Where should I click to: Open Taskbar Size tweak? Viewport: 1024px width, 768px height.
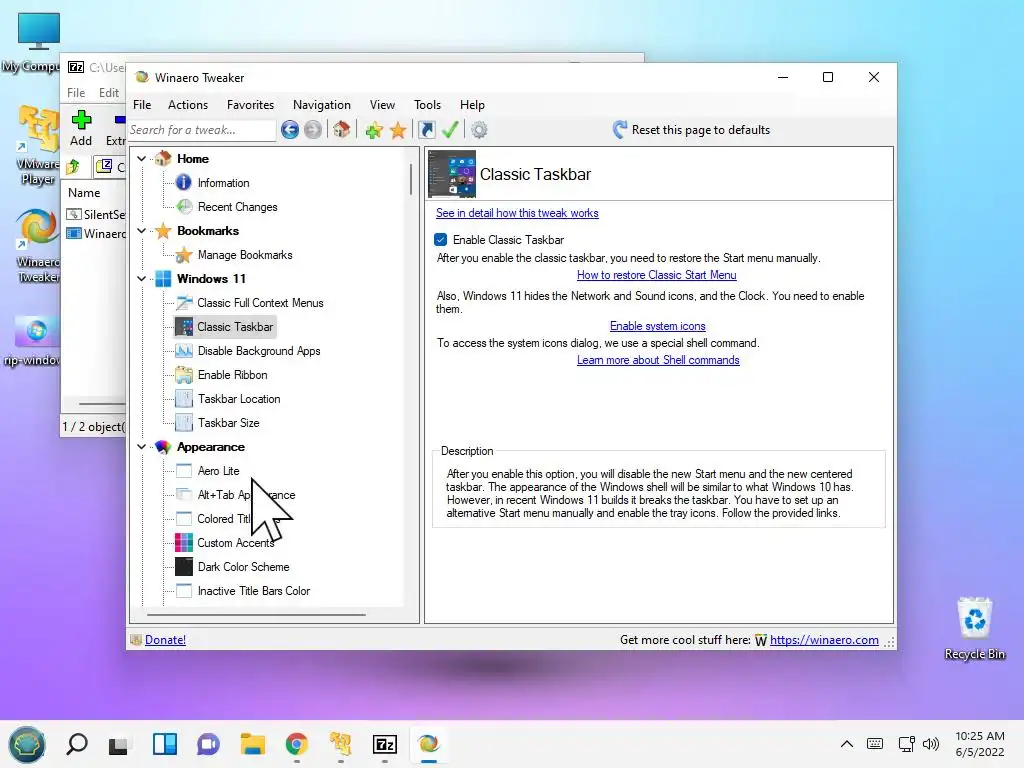click(229, 423)
